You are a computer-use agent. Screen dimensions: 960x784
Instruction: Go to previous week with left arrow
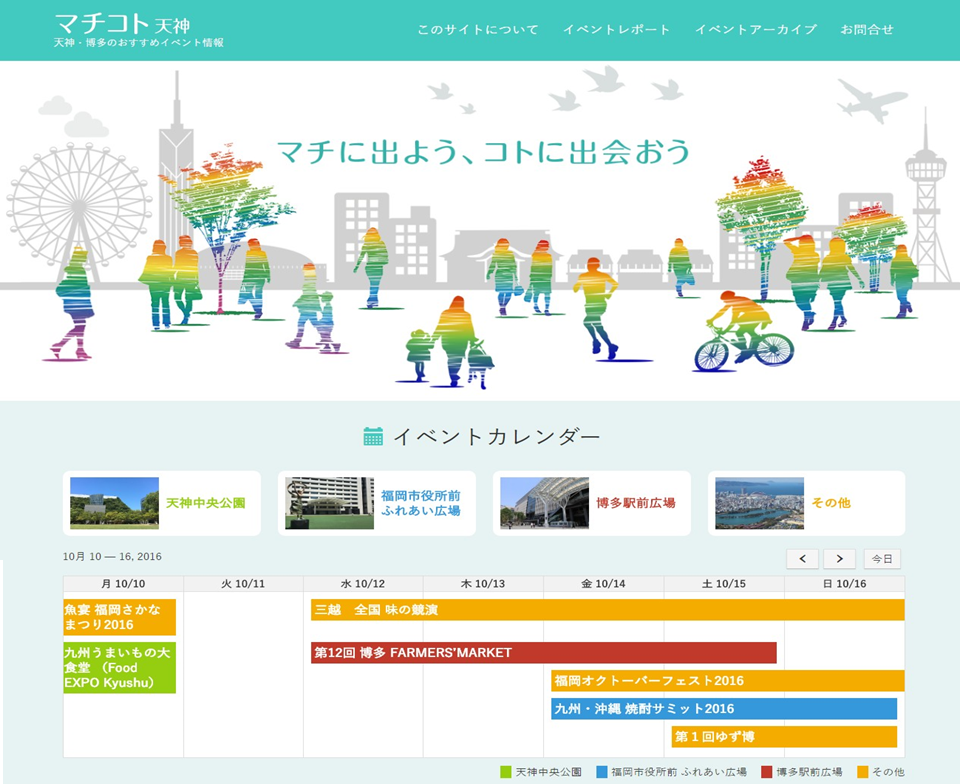pos(802,559)
